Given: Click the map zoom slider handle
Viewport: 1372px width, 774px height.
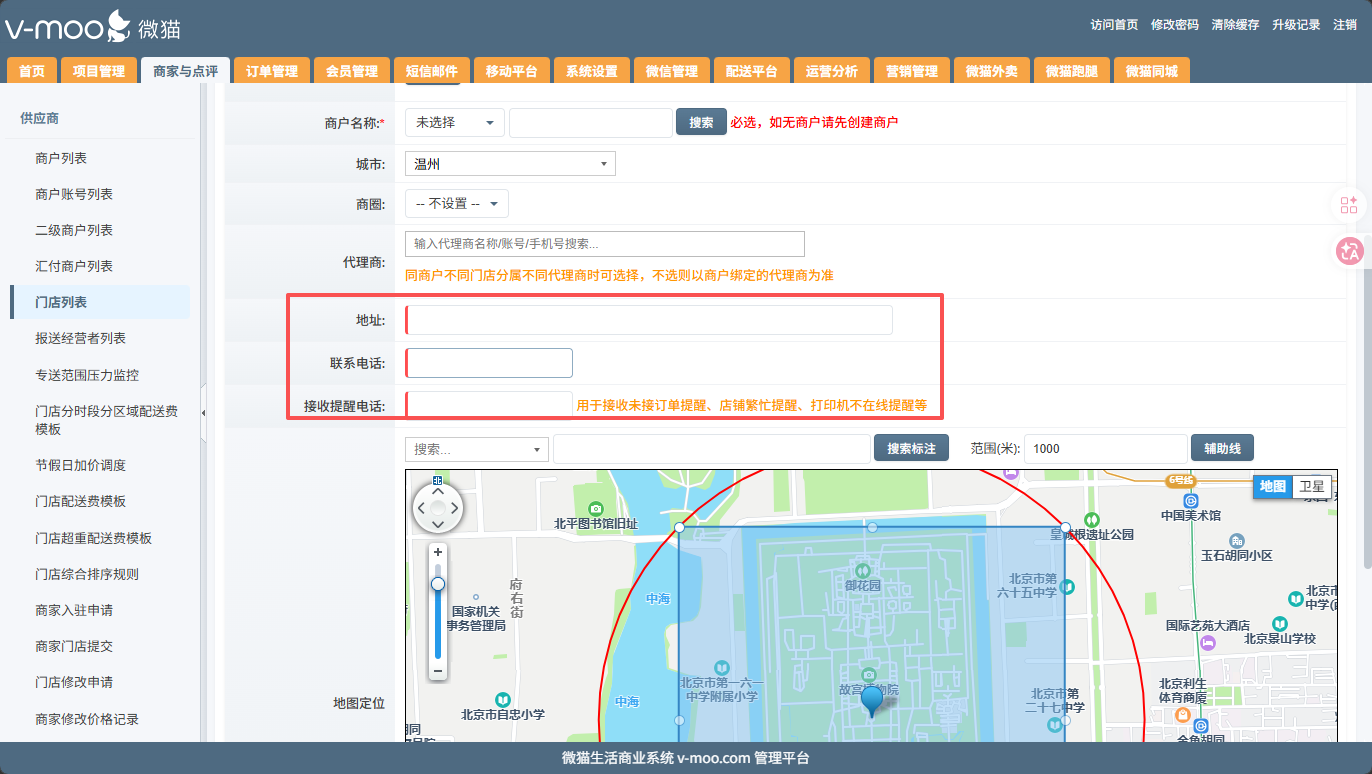Looking at the screenshot, I should pos(437,584).
